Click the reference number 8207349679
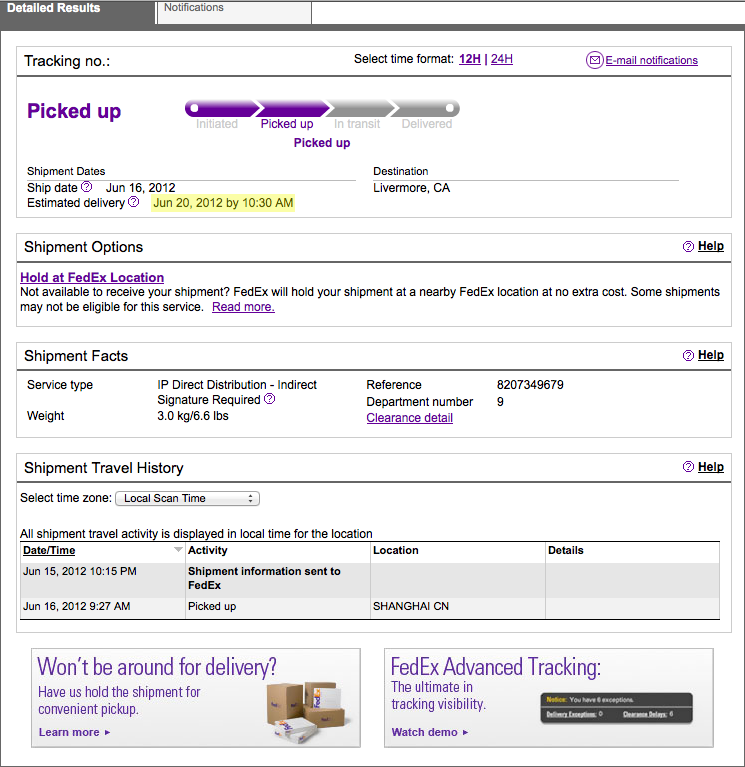The width and height of the screenshot is (745, 767). coord(530,385)
